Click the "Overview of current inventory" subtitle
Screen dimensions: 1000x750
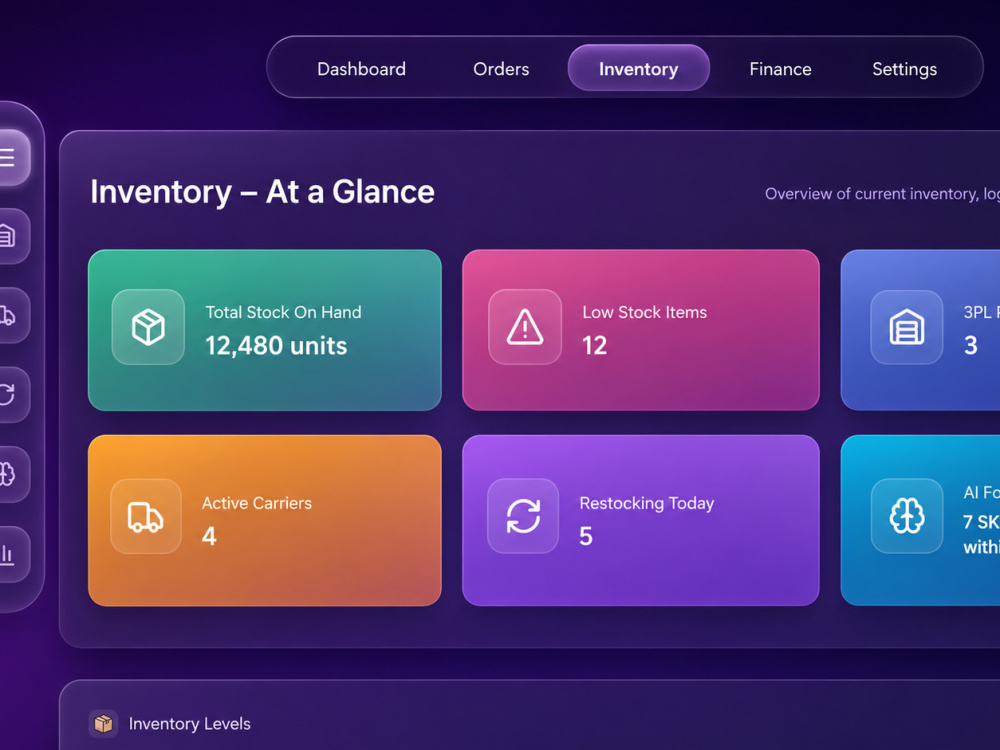[x=882, y=194]
